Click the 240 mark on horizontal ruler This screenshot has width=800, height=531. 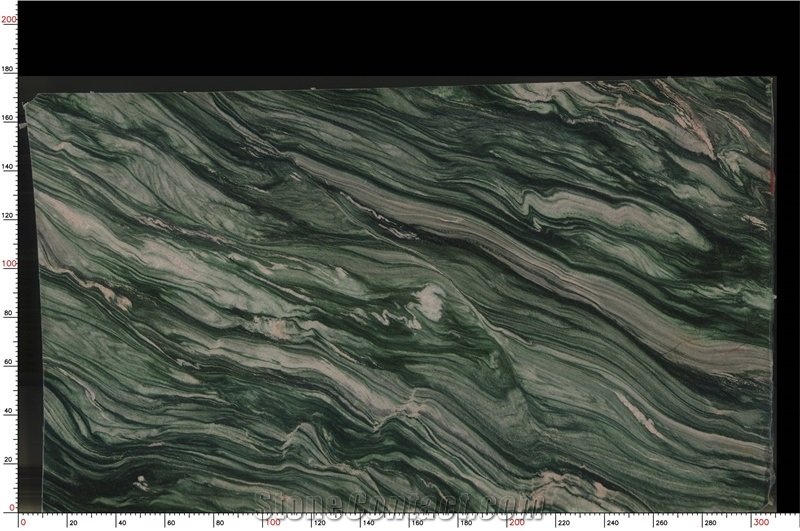[613, 523]
